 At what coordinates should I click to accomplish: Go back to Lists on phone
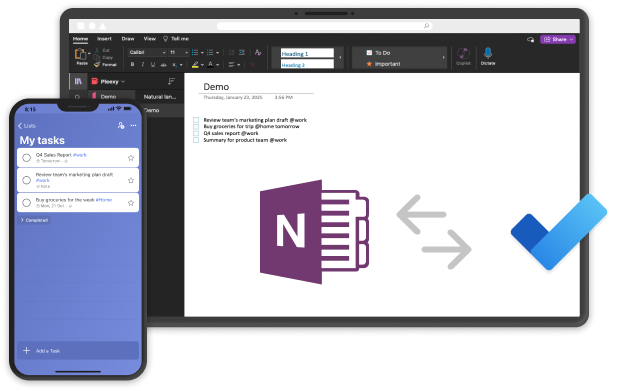pos(27,126)
